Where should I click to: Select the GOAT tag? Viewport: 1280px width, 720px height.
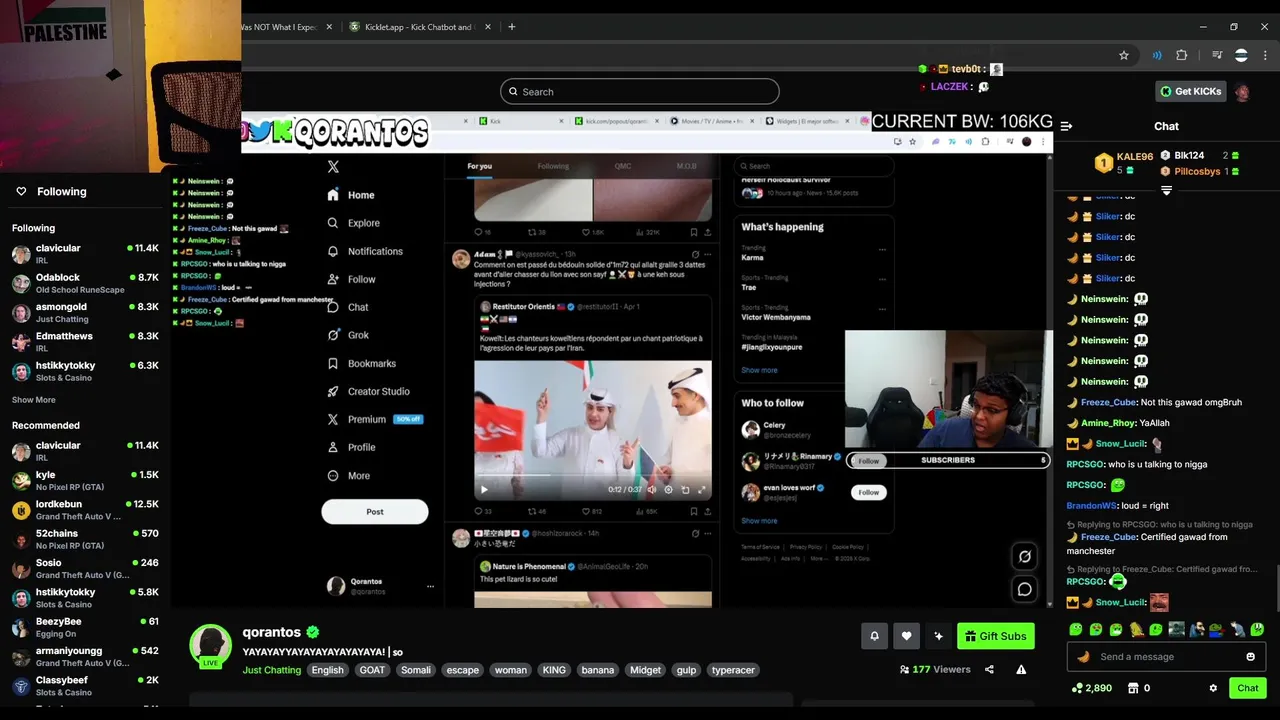point(372,670)
